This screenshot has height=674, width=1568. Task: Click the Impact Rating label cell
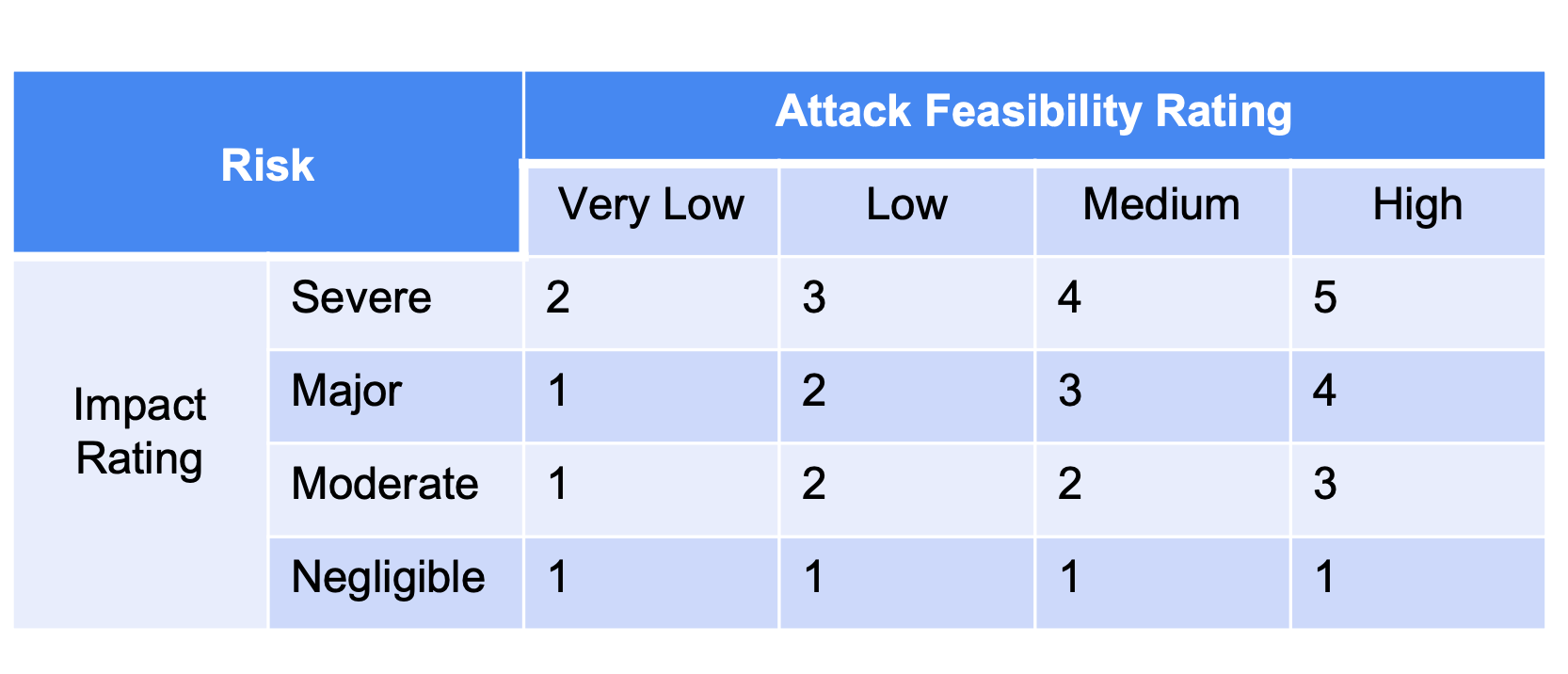pyautogui.click(x=140, y=443)
